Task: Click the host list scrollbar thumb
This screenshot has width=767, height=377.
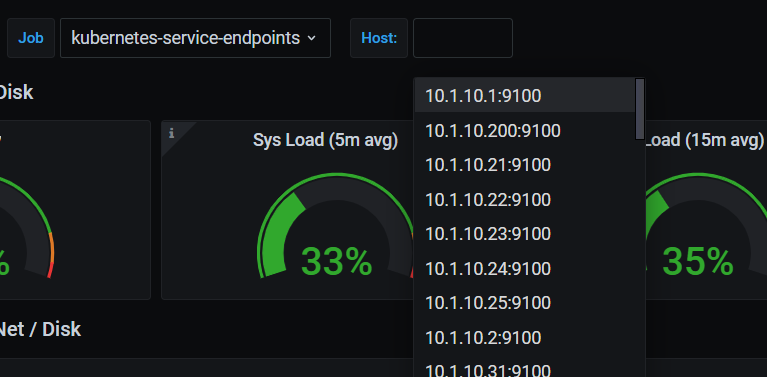Action: [x=639, y=109]
